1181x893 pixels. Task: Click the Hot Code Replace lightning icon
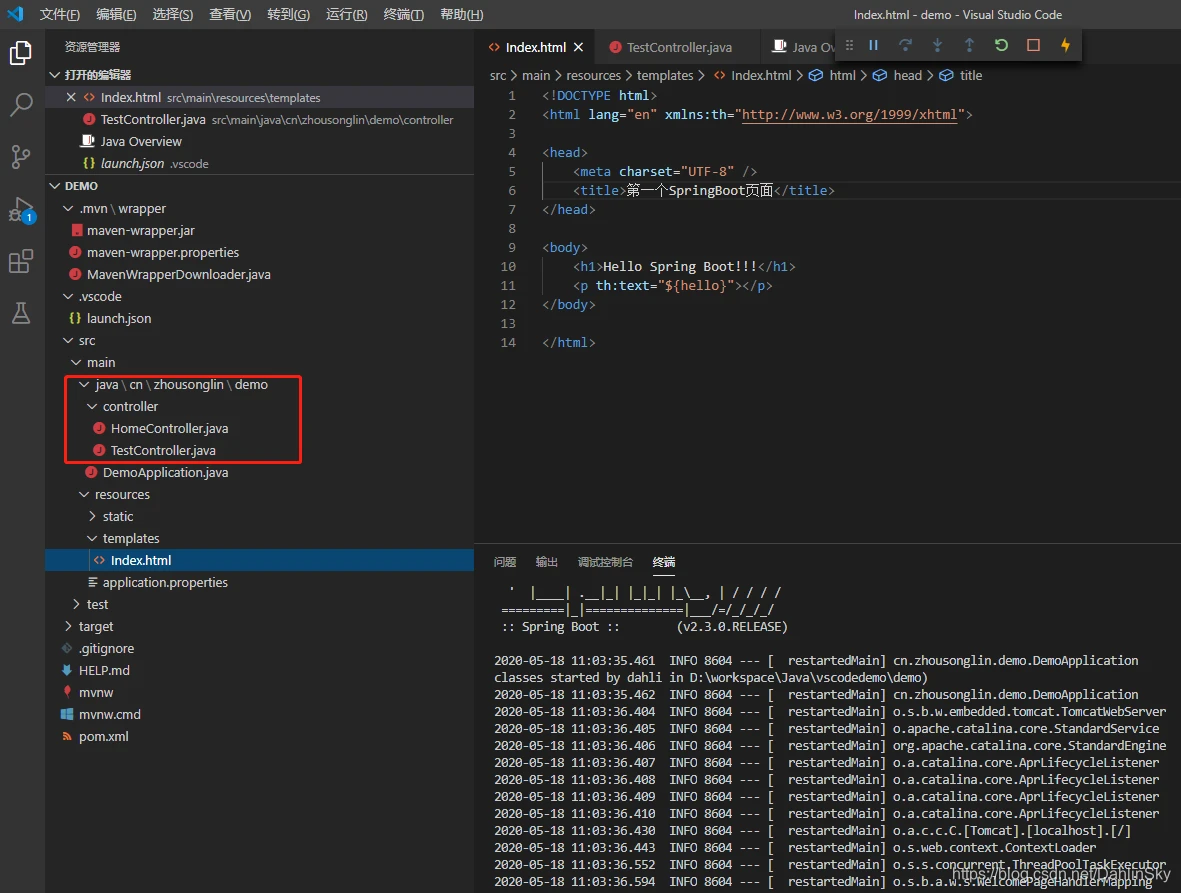1065,45
